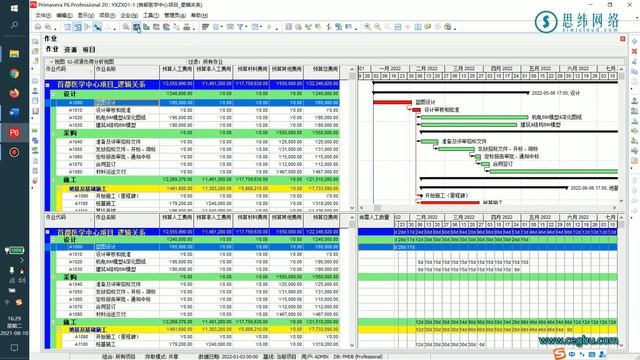Switch to the 项目 tab
This screenshot has height=360, width=640.
pos(89,49)
